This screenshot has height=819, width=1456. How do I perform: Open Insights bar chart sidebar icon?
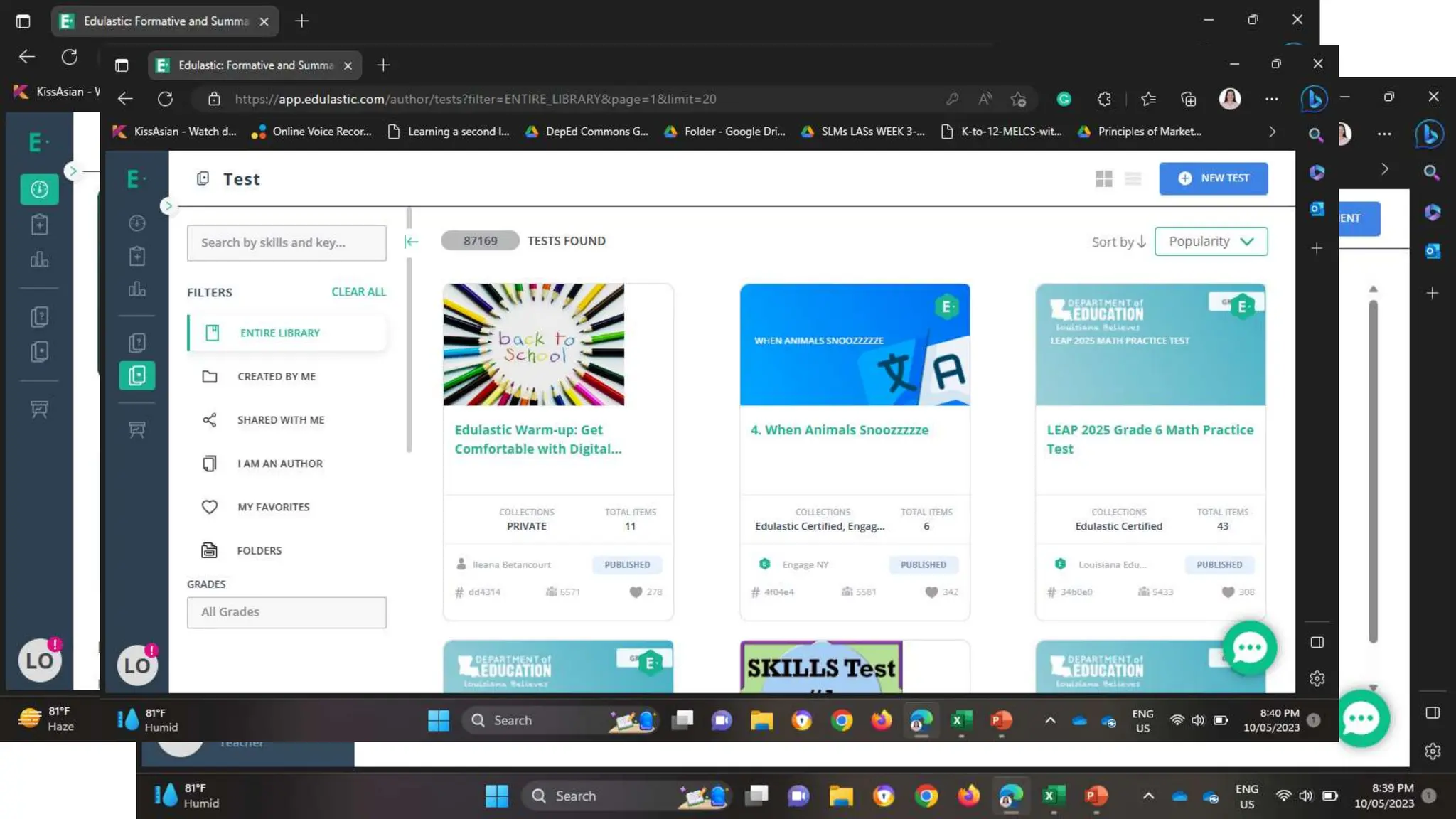[x=137, y=289]
